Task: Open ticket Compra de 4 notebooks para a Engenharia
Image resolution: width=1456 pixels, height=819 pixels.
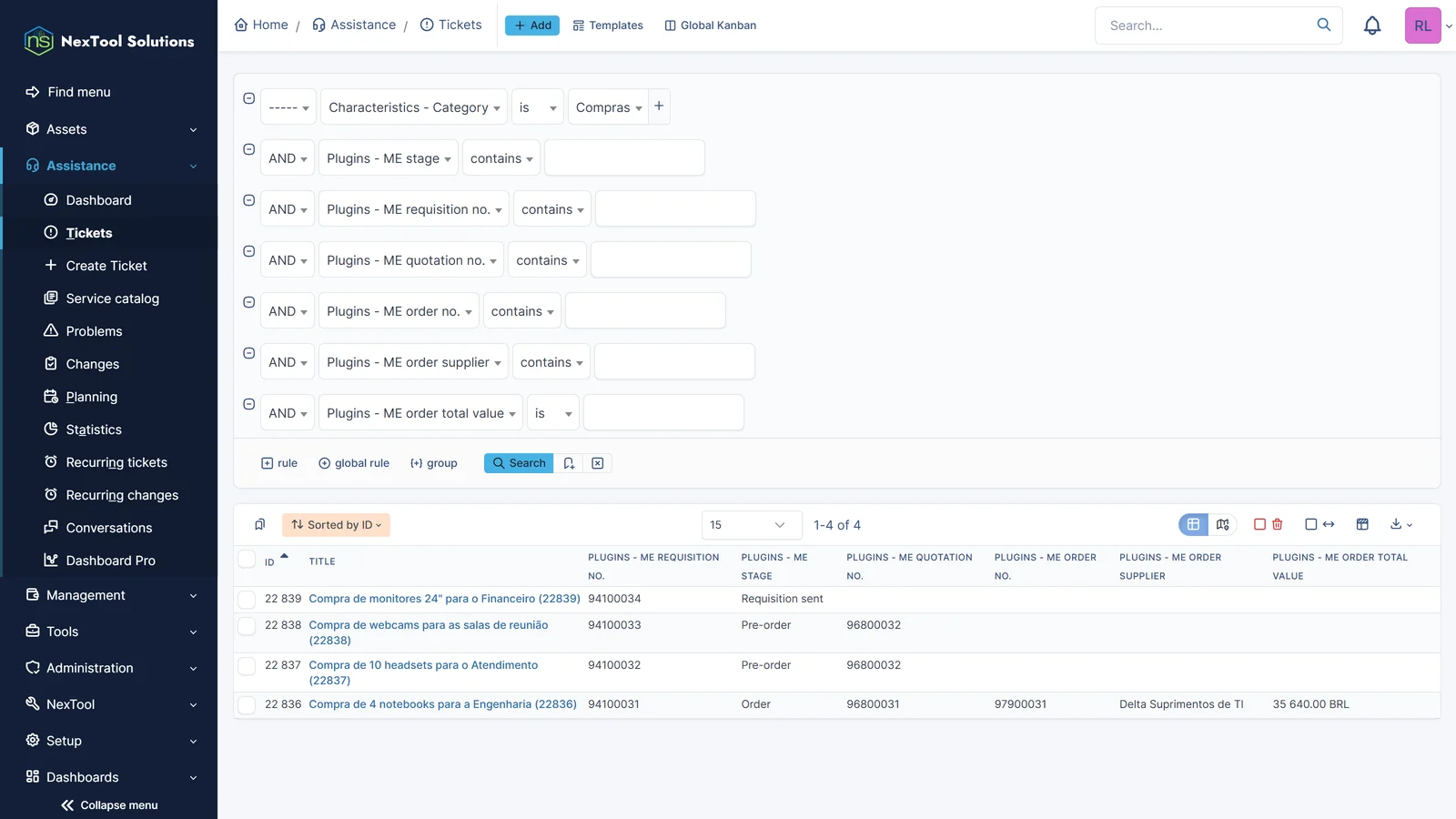Action: point(442,704)
